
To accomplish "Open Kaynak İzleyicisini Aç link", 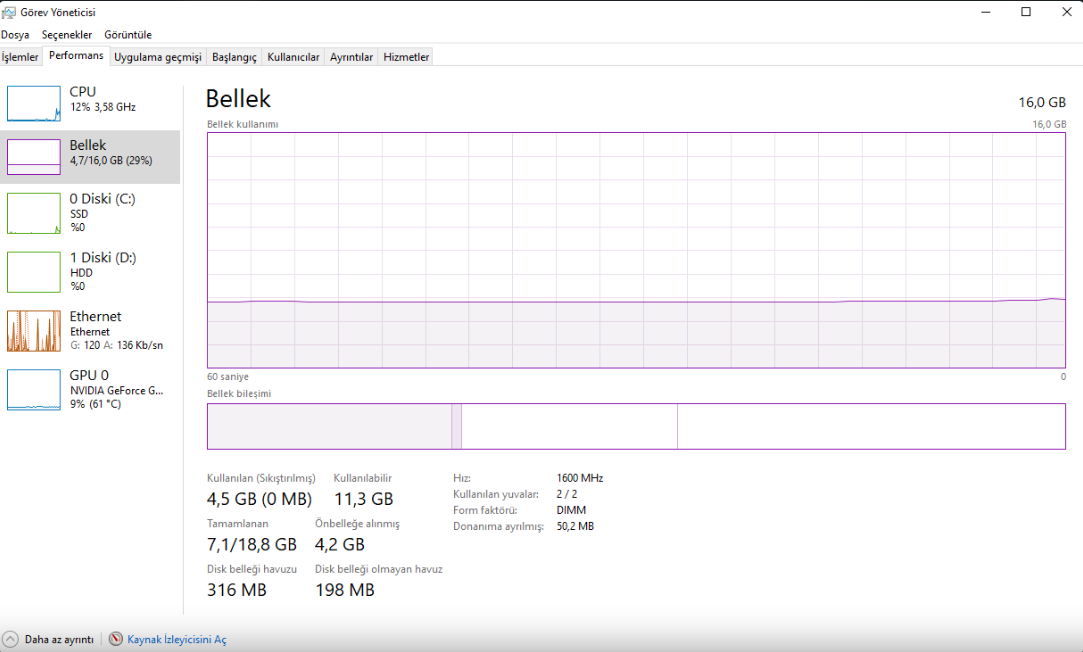I will (177, 640).
